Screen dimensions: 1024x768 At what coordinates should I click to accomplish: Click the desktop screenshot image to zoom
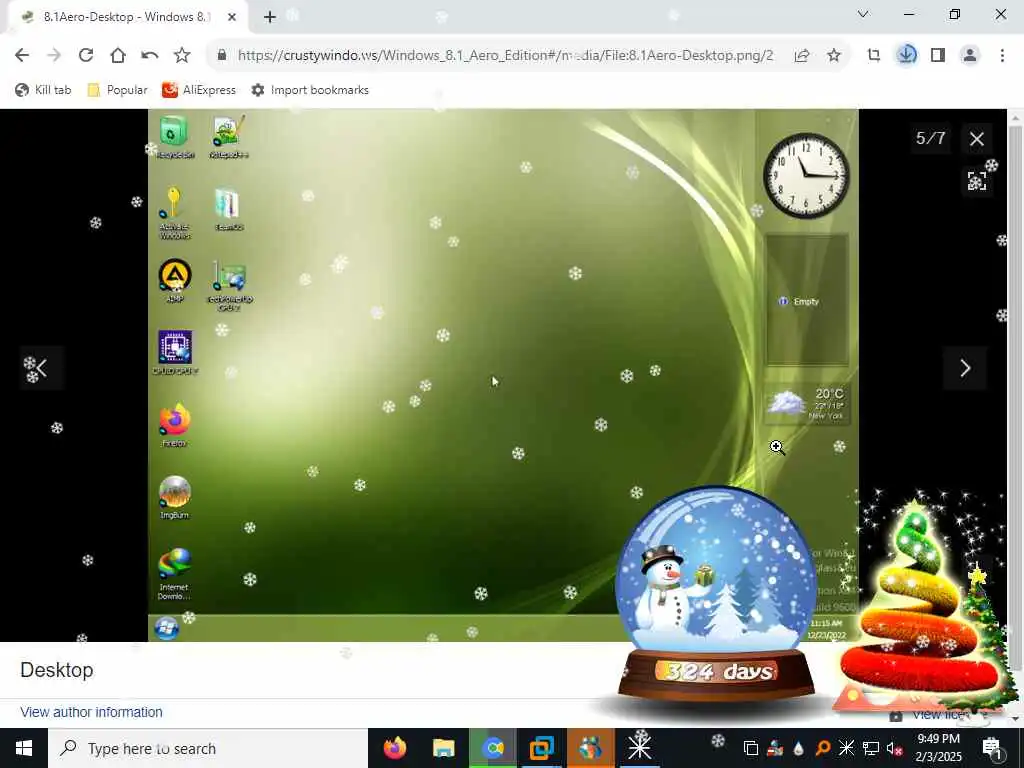[503, 375]
